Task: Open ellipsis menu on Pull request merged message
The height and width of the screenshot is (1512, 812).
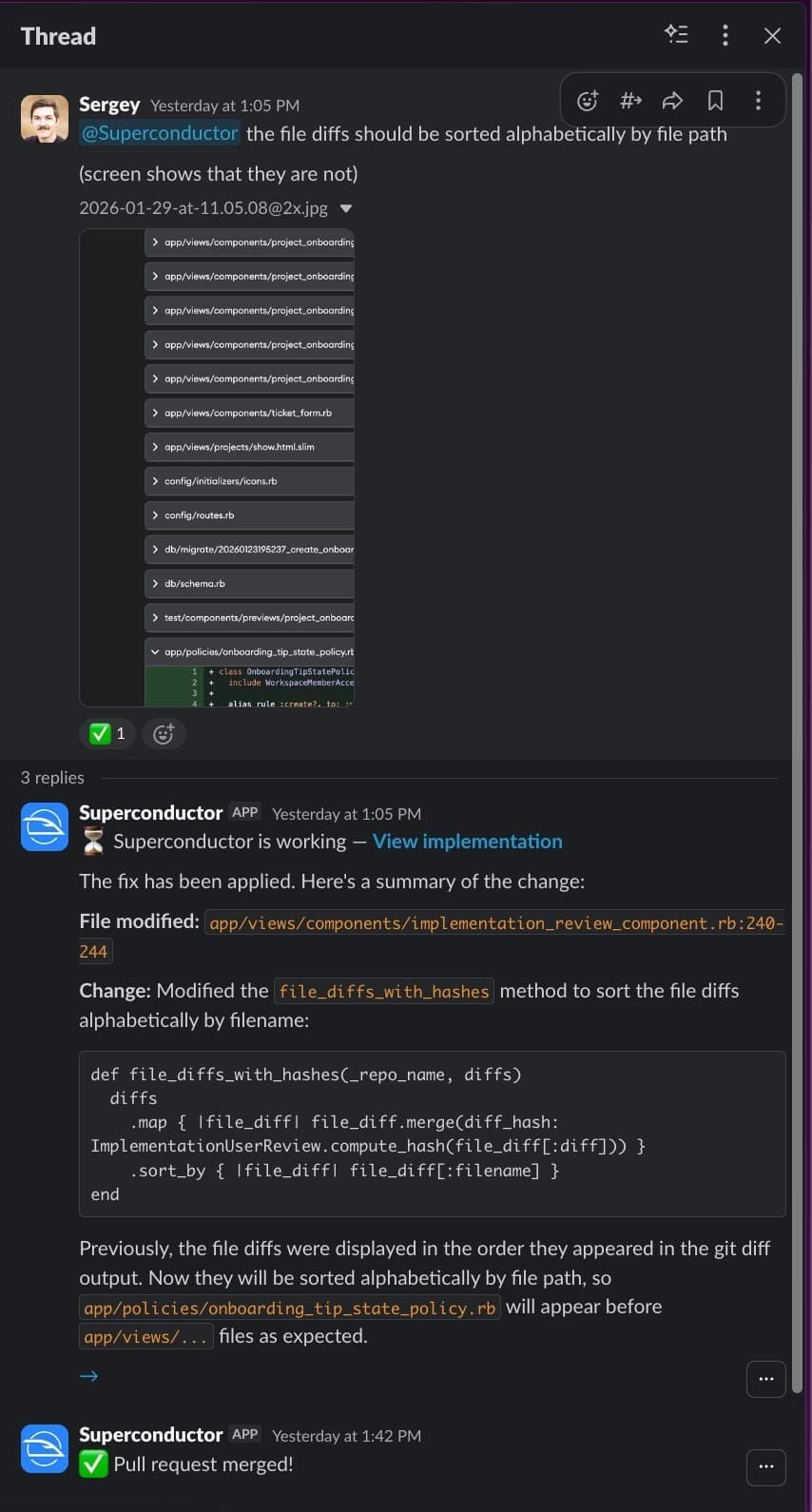Action: click(766, 1466)
